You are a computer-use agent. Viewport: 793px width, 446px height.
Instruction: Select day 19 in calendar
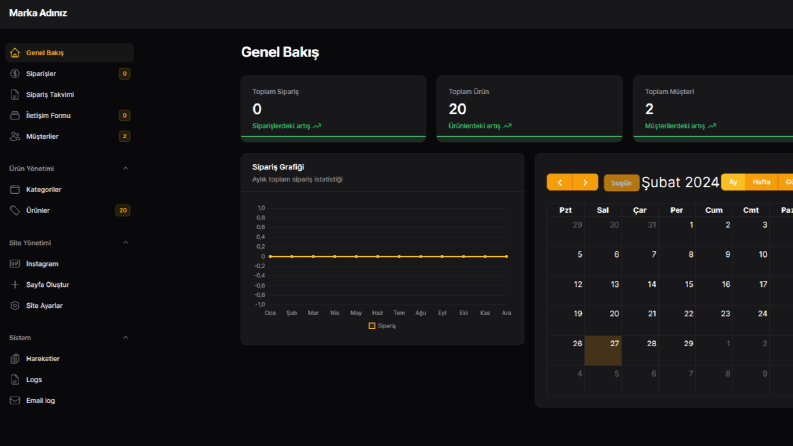(566, 321)
